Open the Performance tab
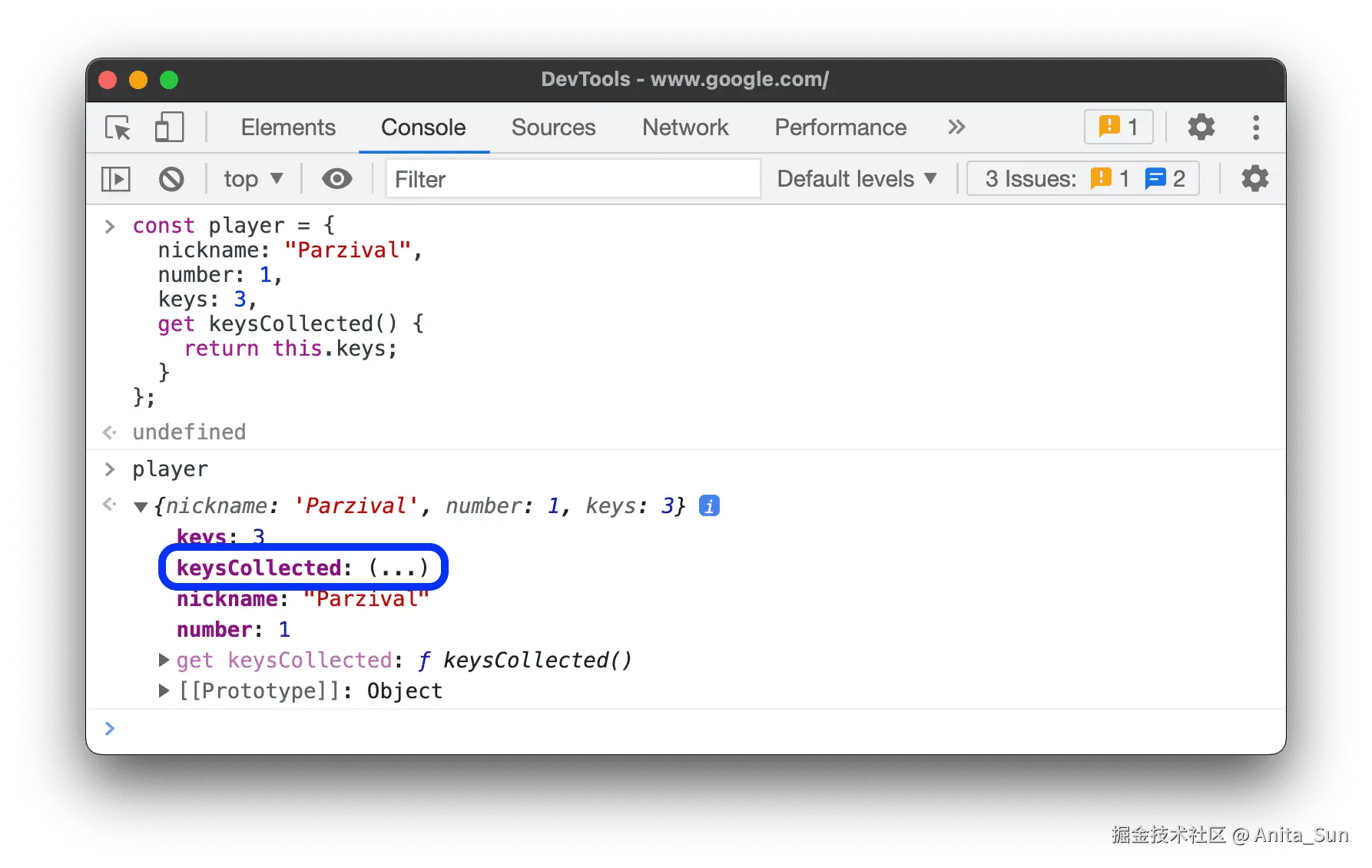 click(840, 128)
